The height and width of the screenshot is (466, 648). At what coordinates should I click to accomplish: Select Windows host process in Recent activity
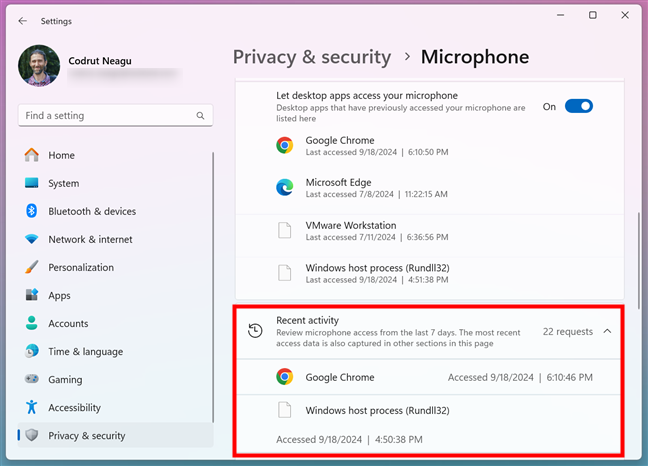pyautogui.click(x=377, y=410)
